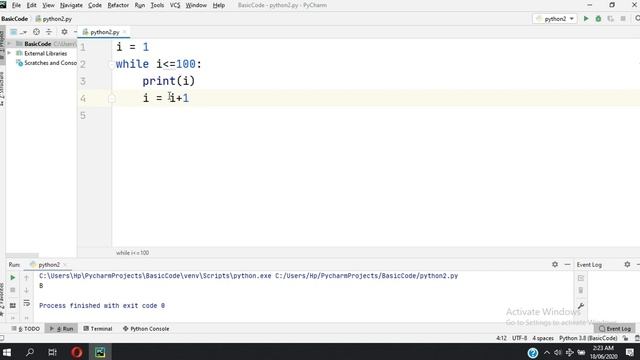Screen dimensions: 640x360
Task: Click the restore layout icon in Run panel
Action: tap(13, 305)
